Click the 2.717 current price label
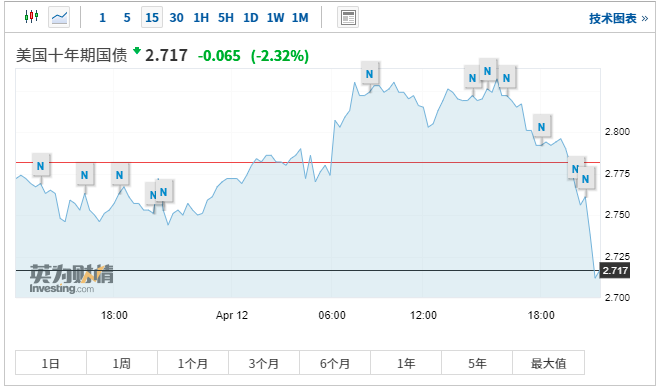This screenshot has height=389, width=662. click(x=615, y=270)
